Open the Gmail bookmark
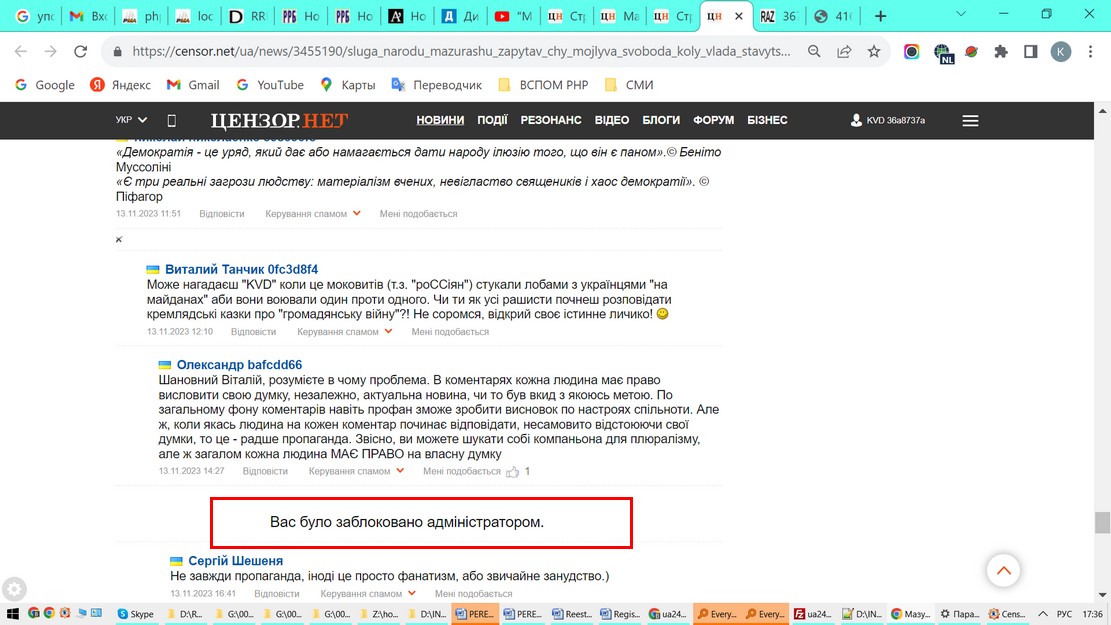 tap(193, 85)
